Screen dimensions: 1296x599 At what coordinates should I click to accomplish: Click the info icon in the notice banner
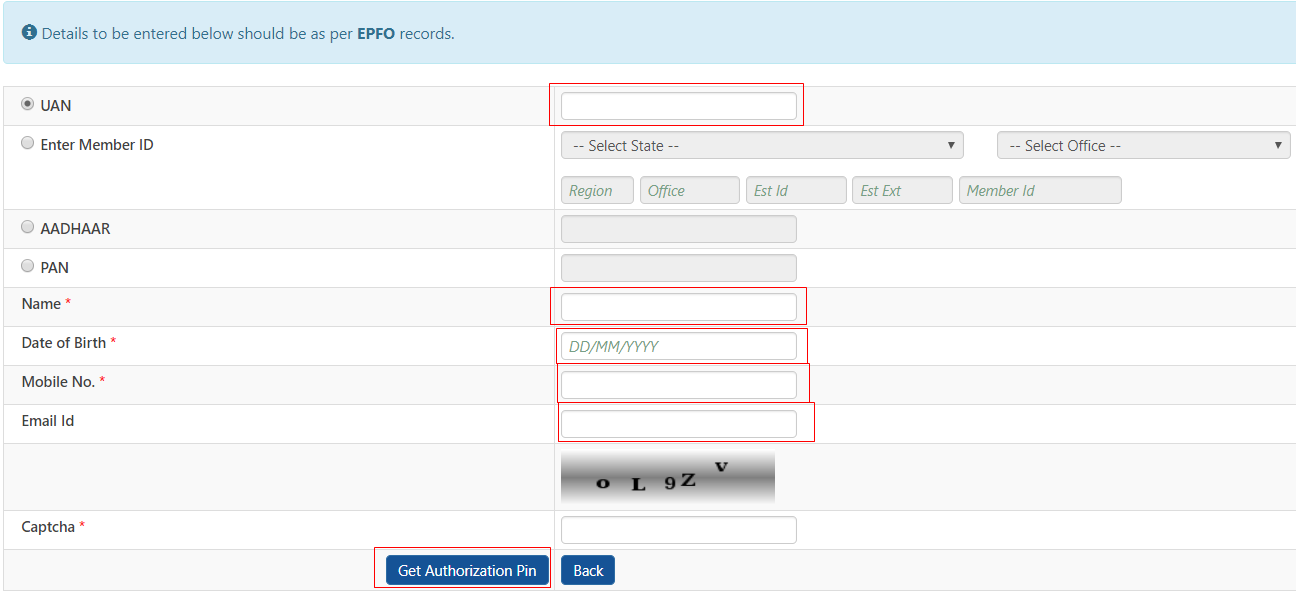point(31,32)
